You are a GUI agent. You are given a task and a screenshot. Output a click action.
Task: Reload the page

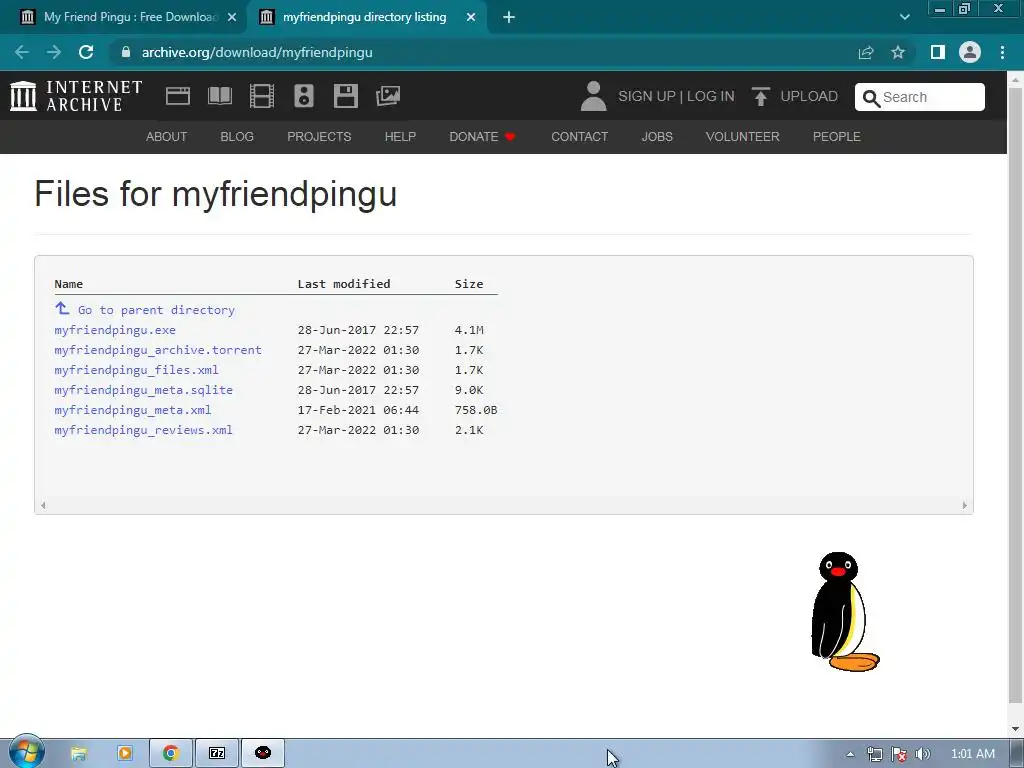[x=86, y=52]
